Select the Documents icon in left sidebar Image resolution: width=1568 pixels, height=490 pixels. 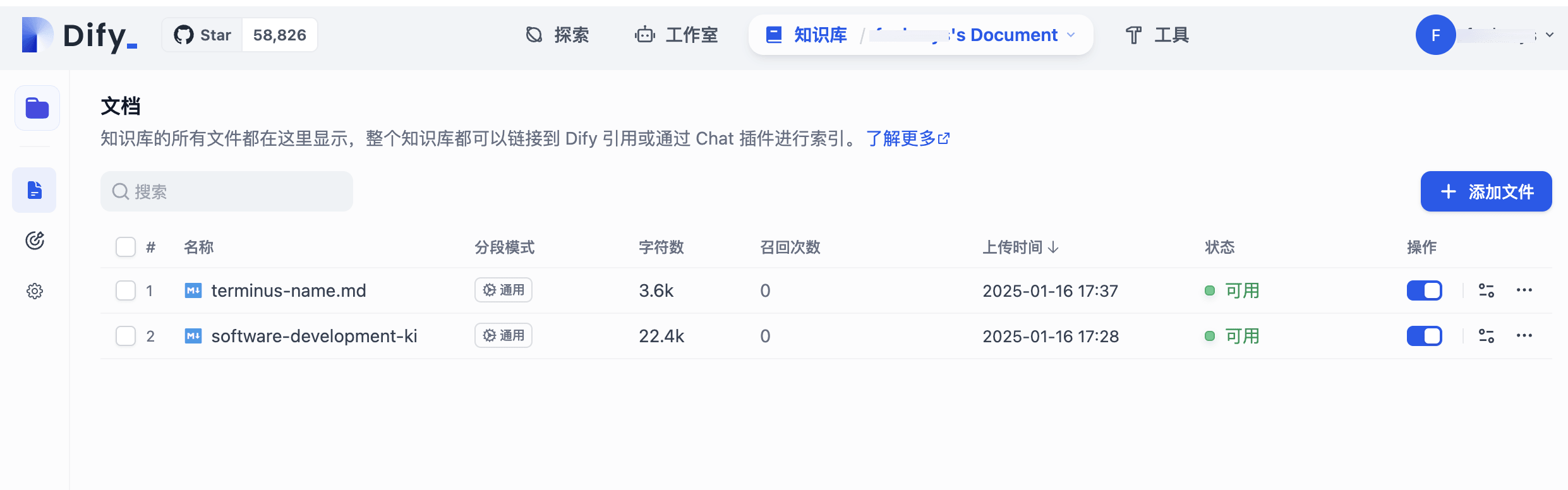[35, 190]
